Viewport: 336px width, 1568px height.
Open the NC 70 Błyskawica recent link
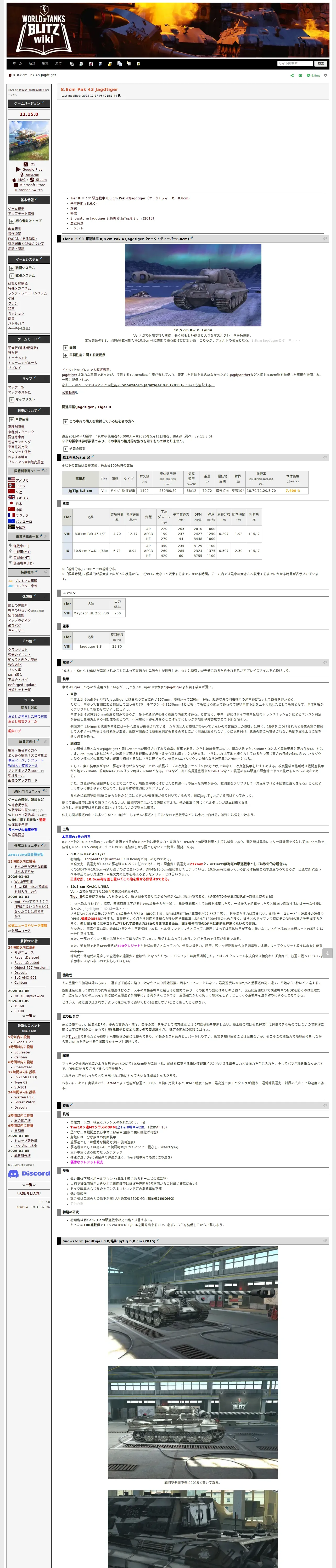[x=29, y=996]
